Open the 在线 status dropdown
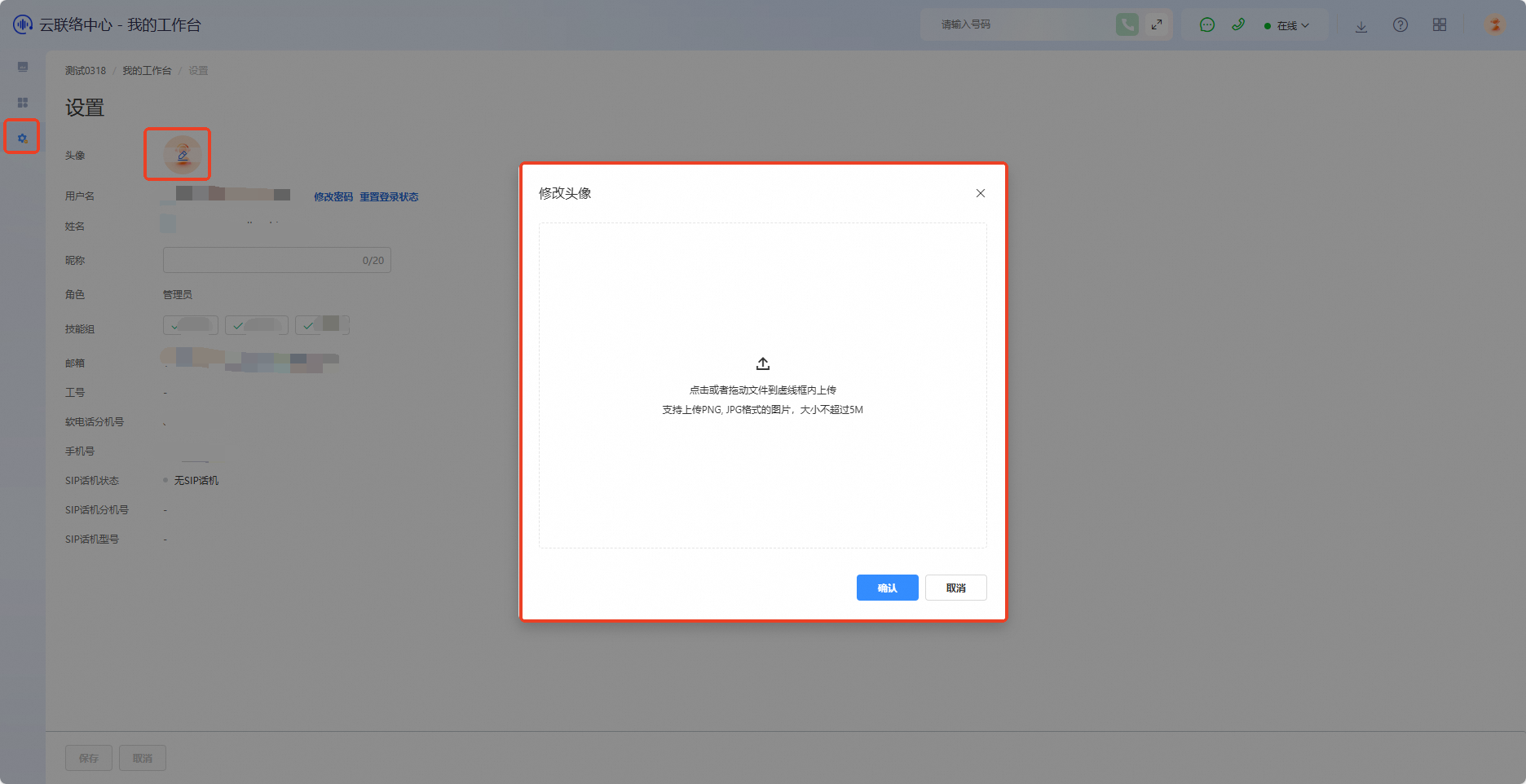The height and width of the screenshot is (784, 1526). [1286, 26]
